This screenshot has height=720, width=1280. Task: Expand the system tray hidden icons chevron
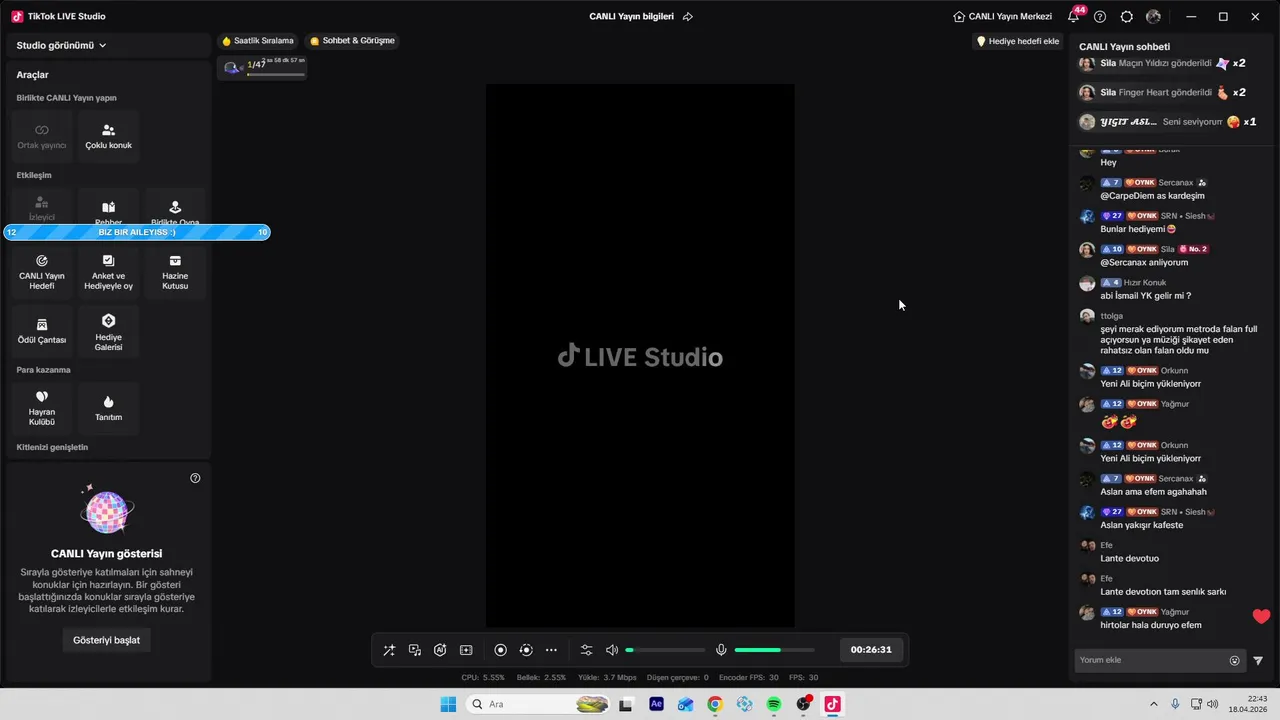point(1153,704)
